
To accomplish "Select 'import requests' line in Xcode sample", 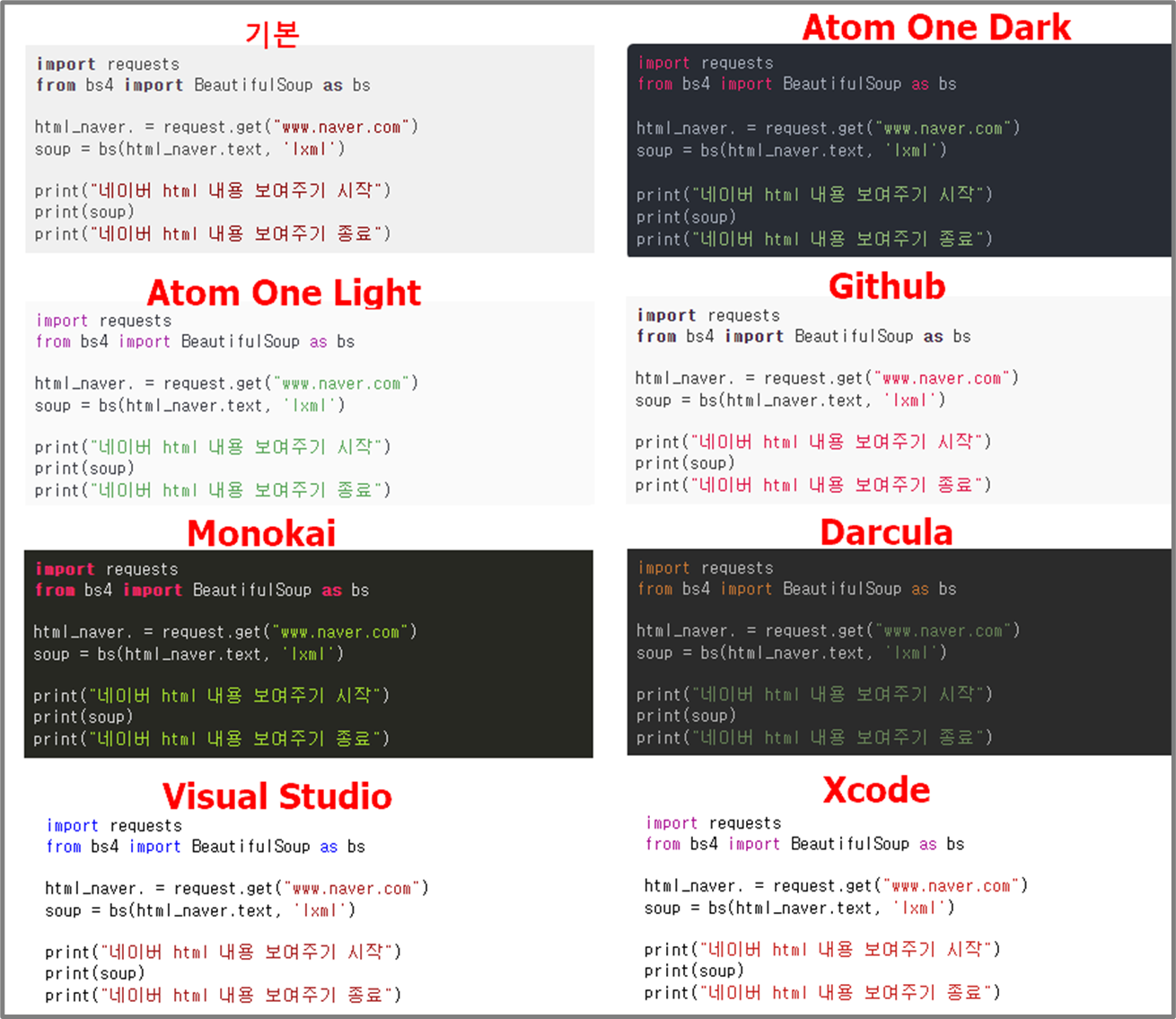I will coord(714,822).
